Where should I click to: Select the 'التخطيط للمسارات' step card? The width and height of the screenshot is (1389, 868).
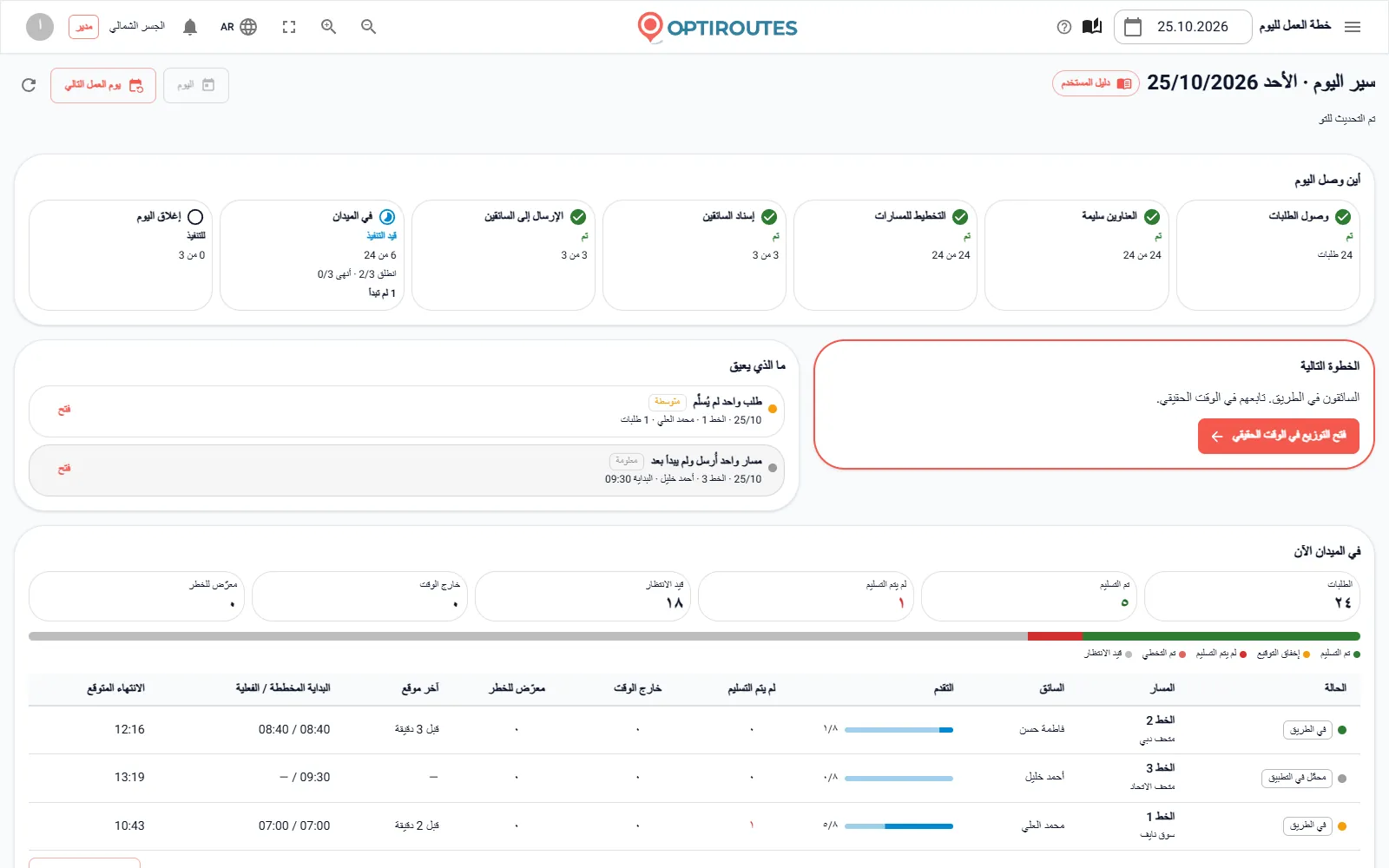tap(885, 254)
